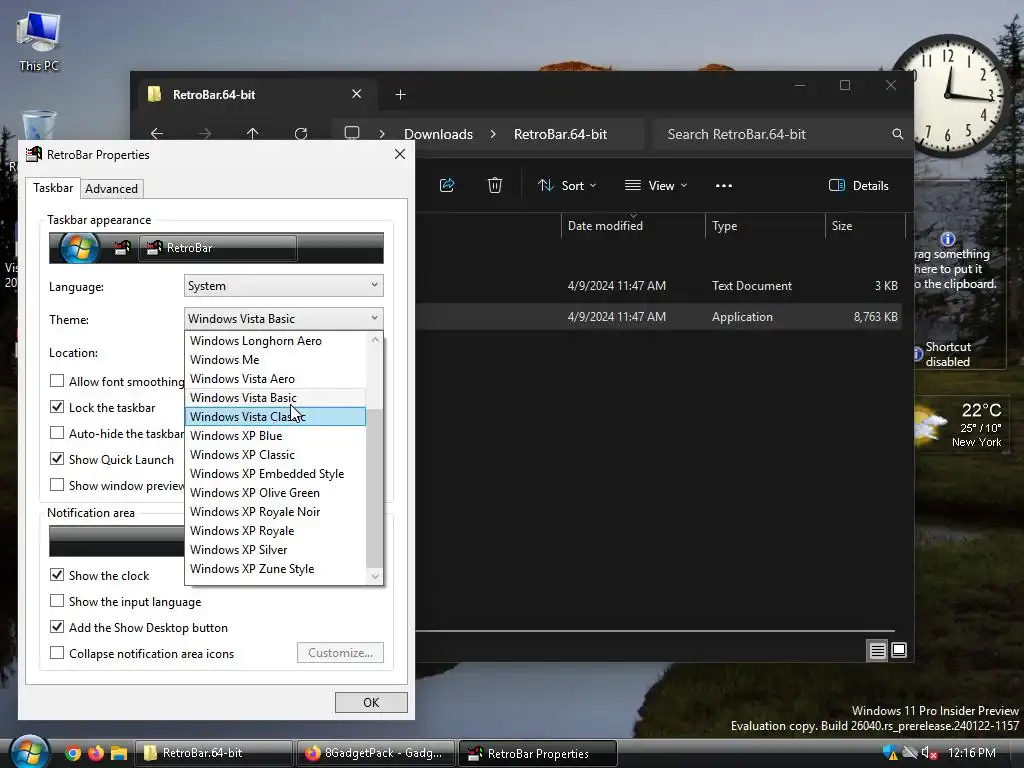Toggle the Details pane button
The image size is (1024, 768).
click(858, 185)
